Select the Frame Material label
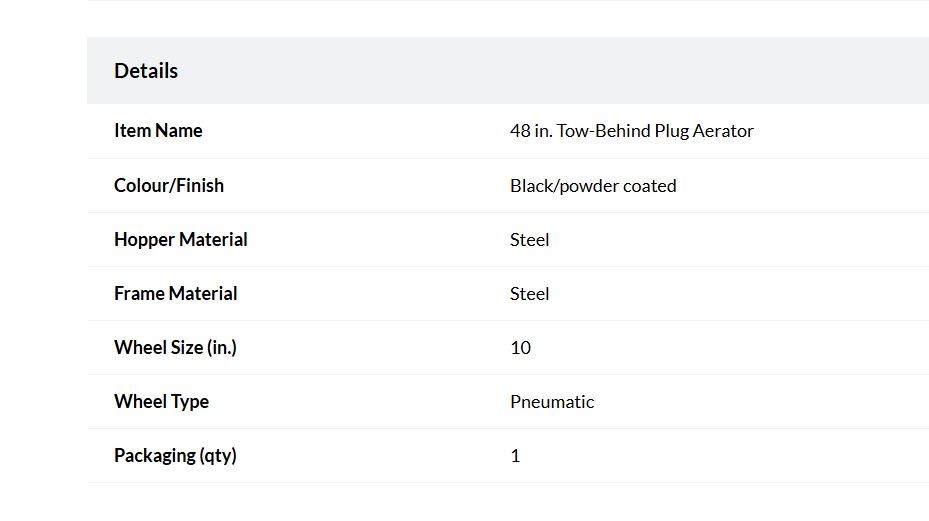 [x=175, y=293]
